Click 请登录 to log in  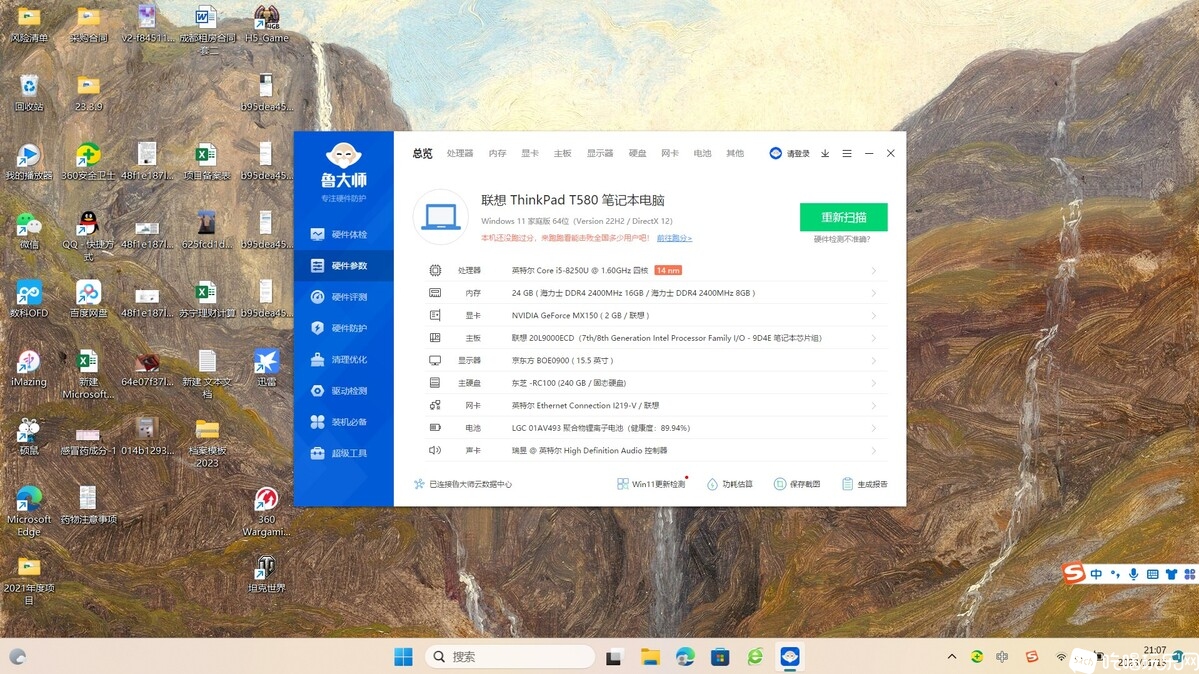click(x=790, y=154)
